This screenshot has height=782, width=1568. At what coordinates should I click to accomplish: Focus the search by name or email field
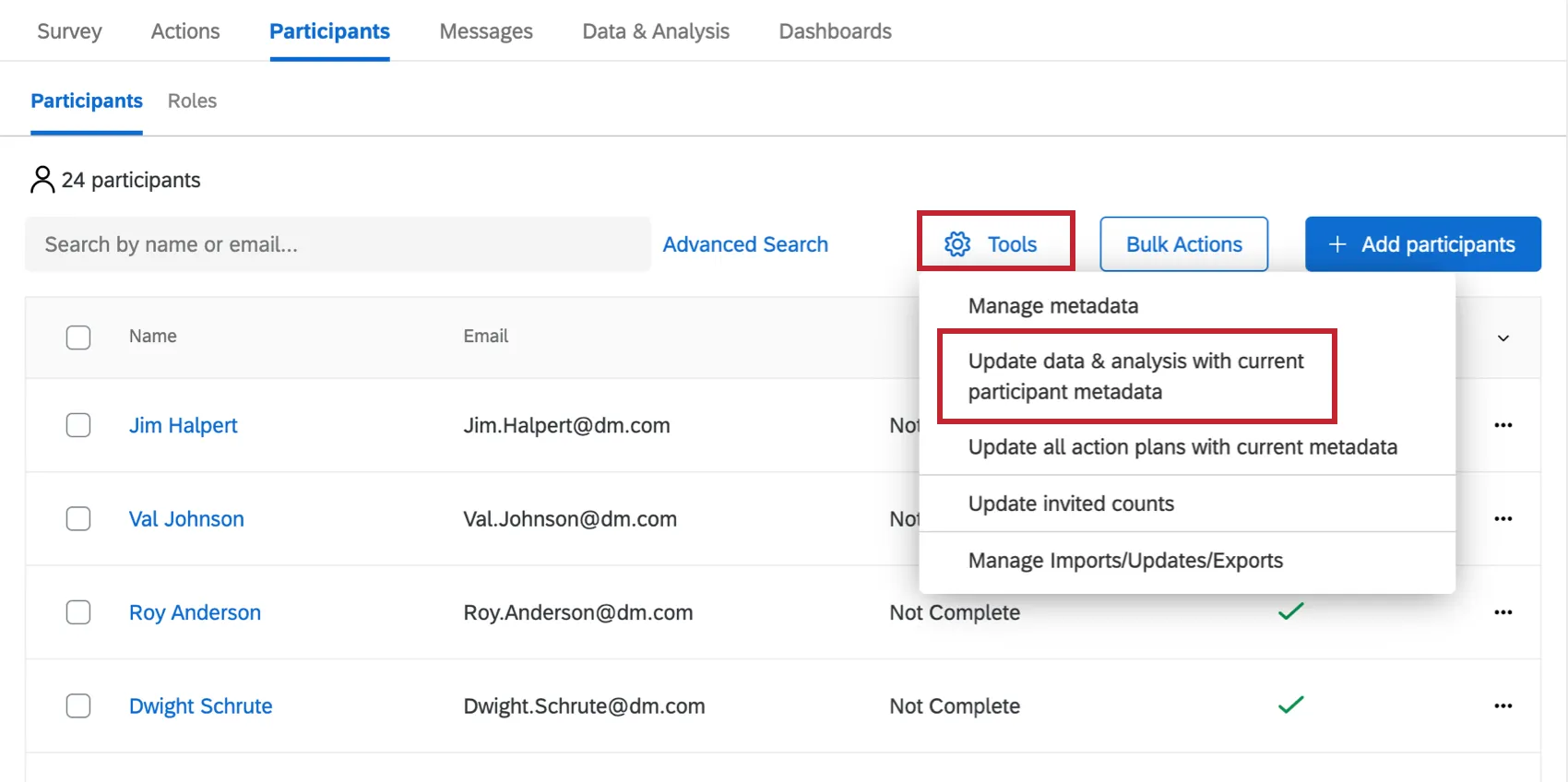tap(338, 244)
